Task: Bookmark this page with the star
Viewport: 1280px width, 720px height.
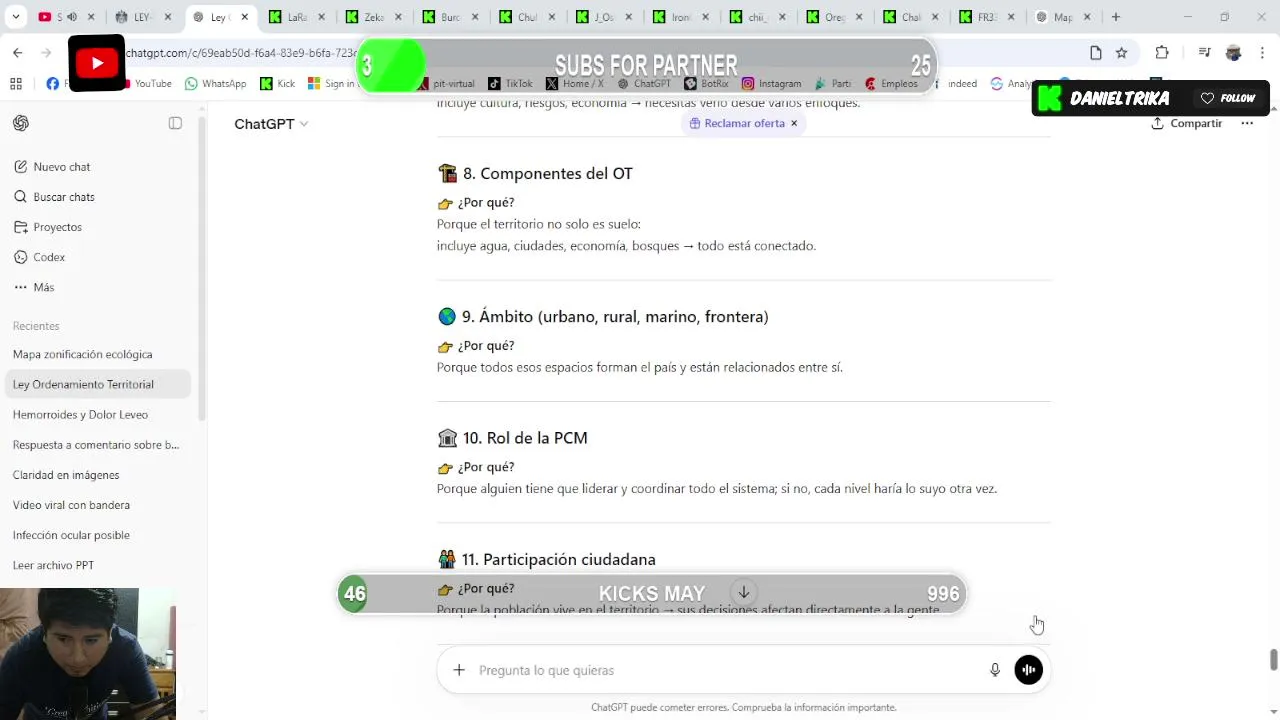Action: pos(1122,53)
